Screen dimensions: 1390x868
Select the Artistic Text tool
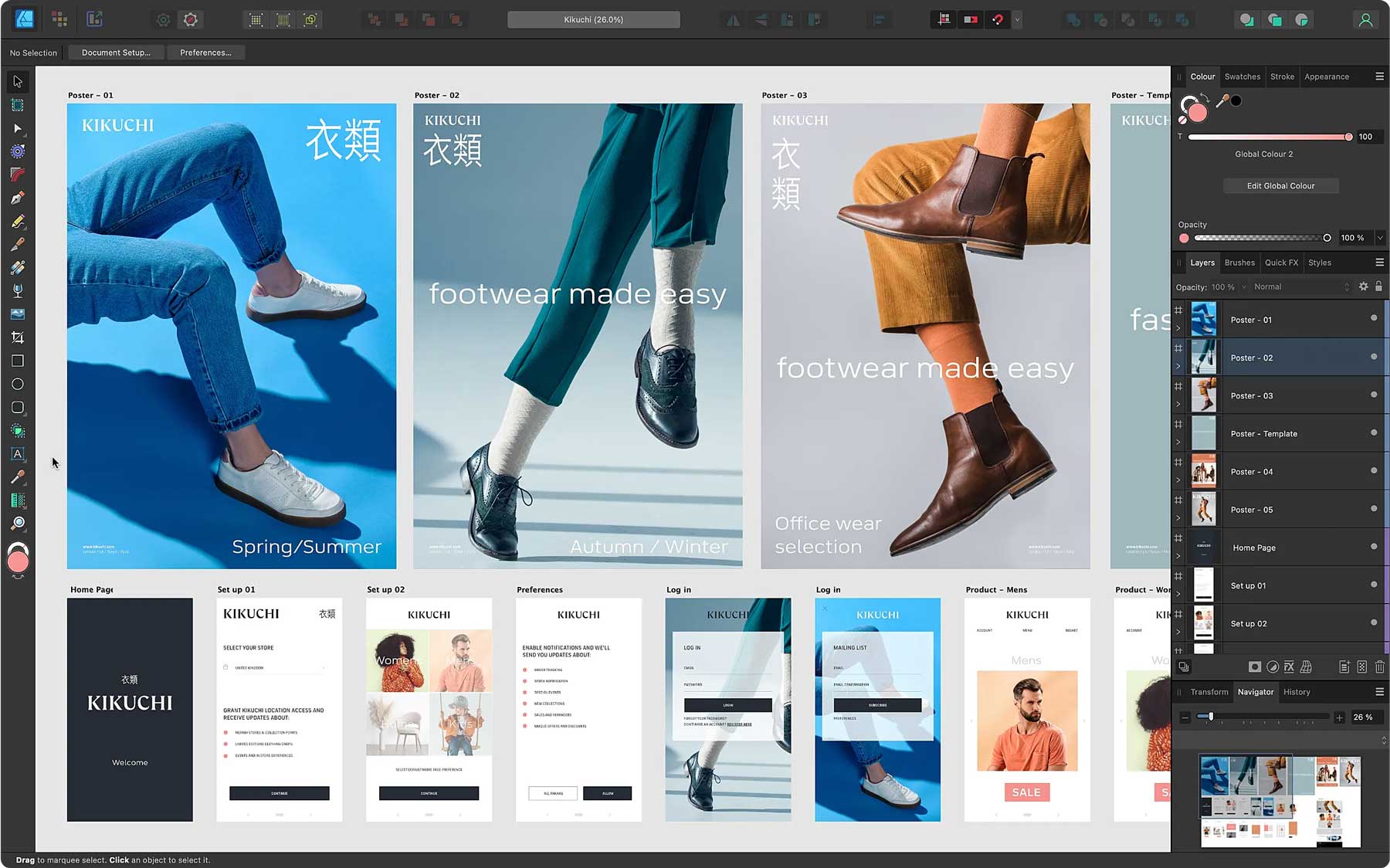[18, 453]
